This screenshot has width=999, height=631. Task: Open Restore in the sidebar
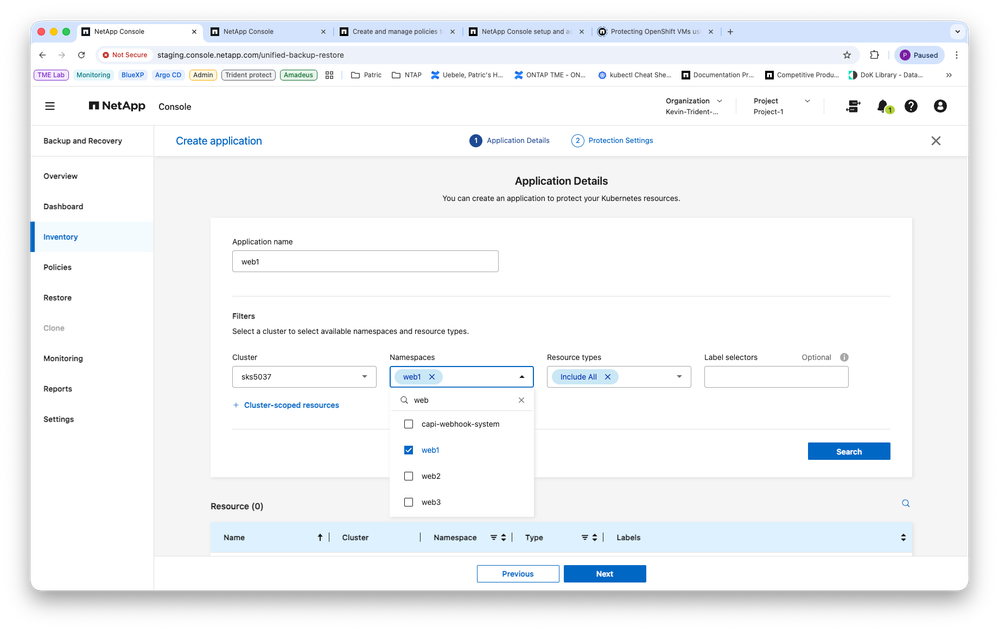point(57,298)
